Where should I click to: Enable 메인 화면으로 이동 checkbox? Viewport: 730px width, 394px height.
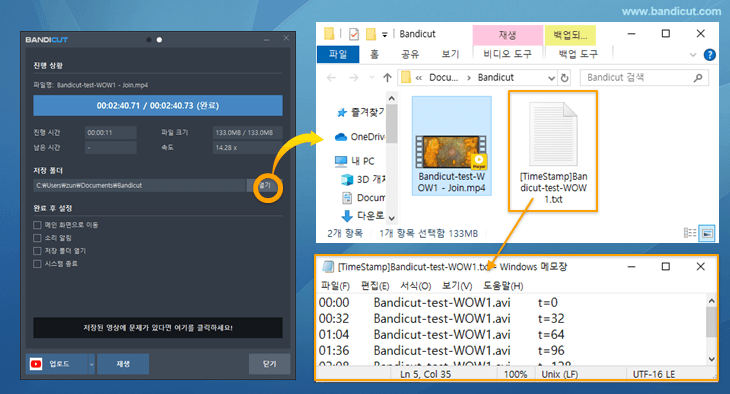click(x=37, y=225)
